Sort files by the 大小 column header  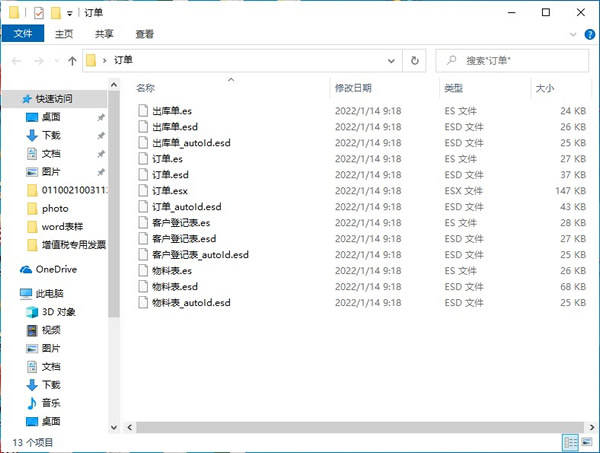[x=544, y=89]
